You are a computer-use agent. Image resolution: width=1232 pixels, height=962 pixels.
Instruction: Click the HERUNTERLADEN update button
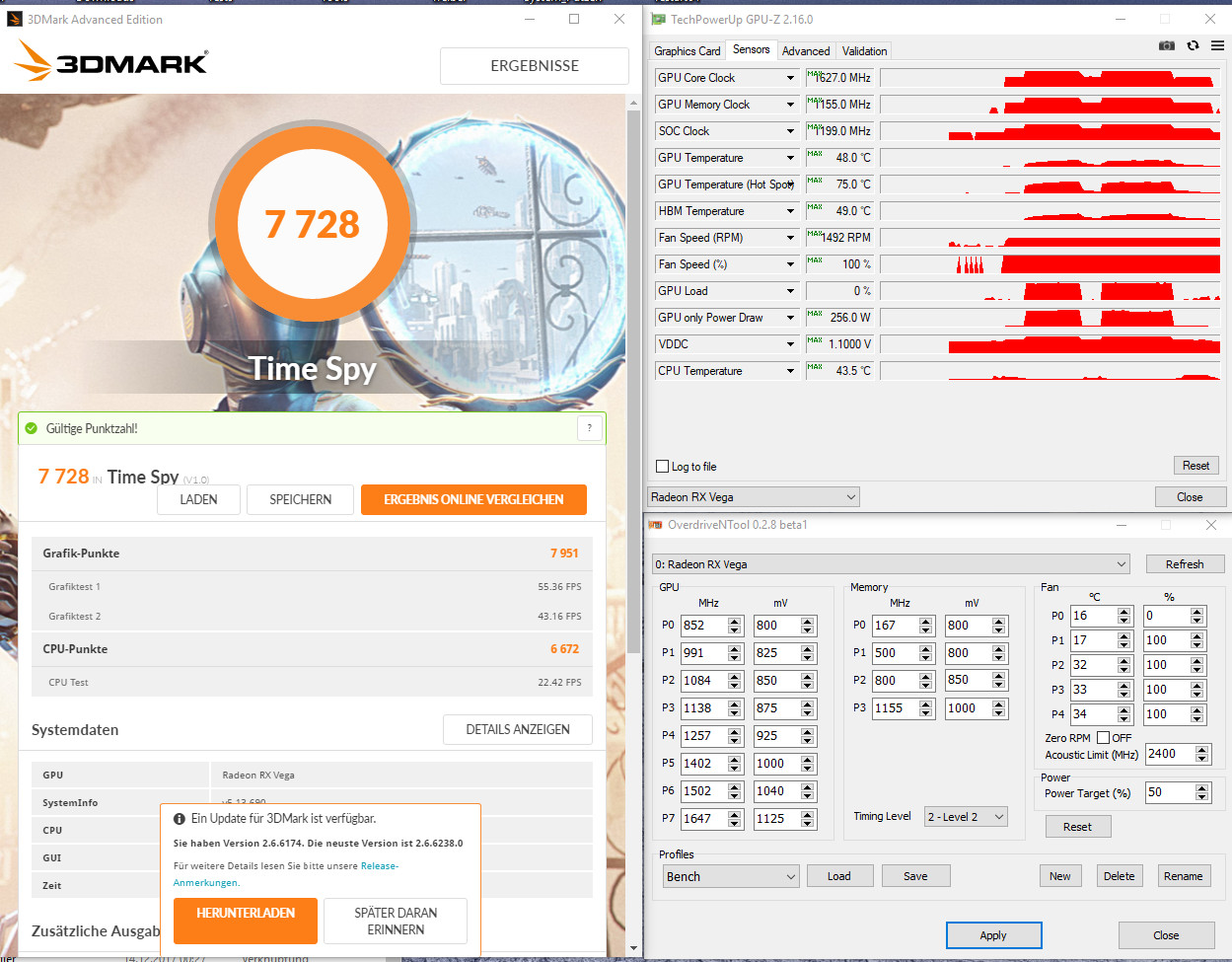click(x=246, y=921)
